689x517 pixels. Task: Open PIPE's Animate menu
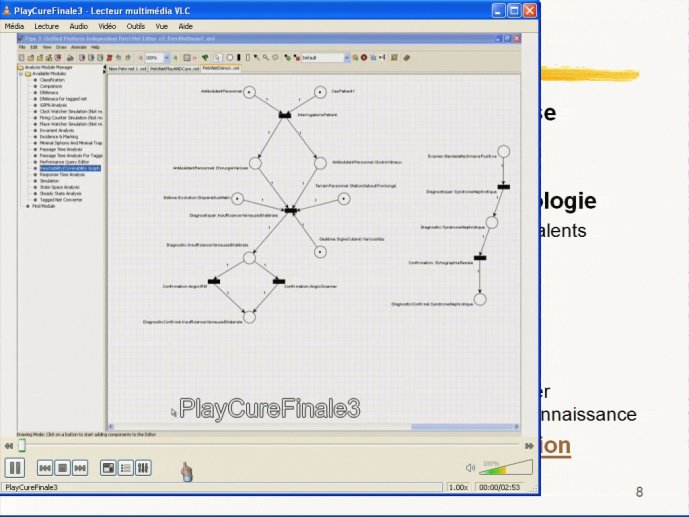79,47
